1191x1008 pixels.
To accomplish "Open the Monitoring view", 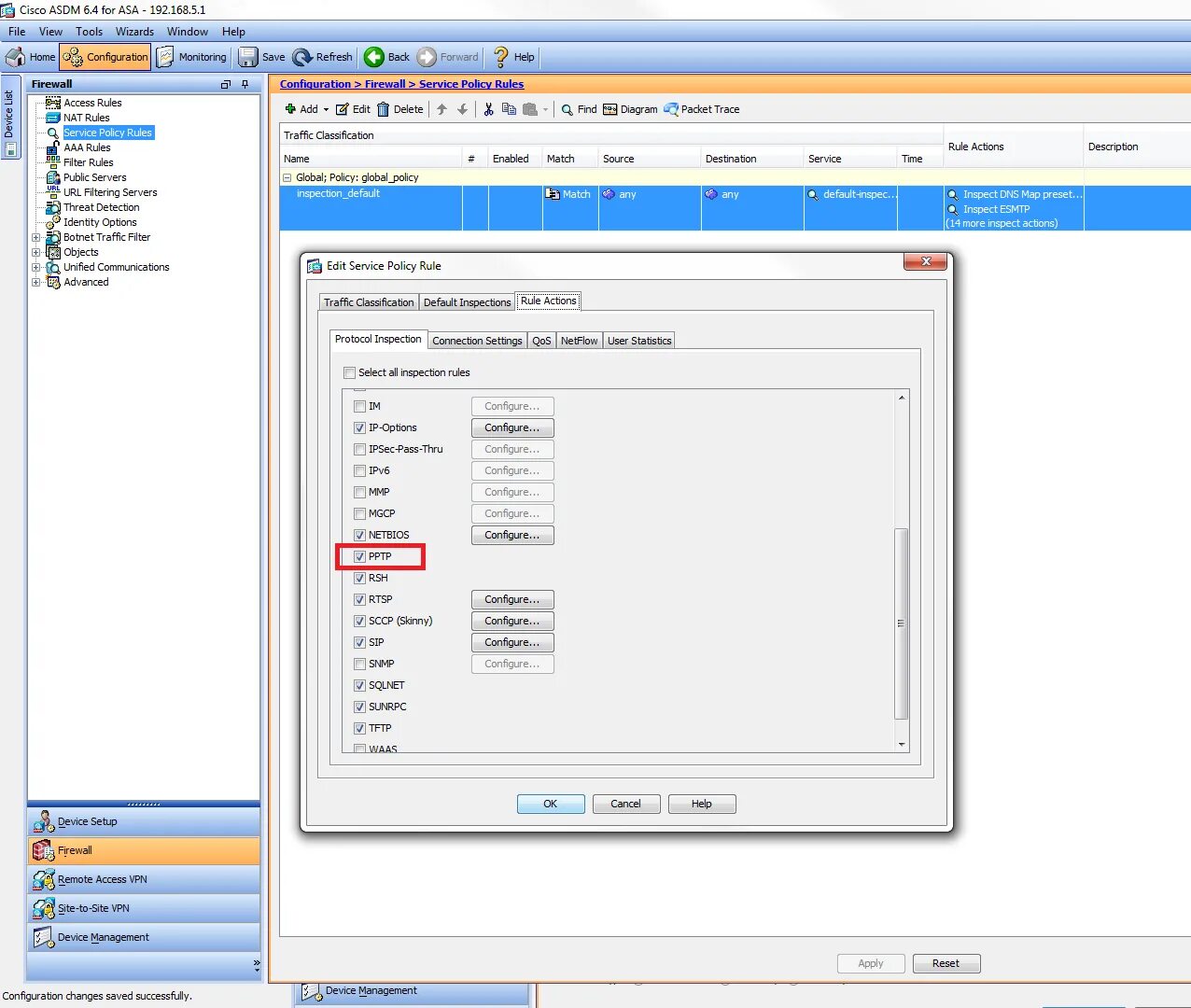I will tap(191, 57).
